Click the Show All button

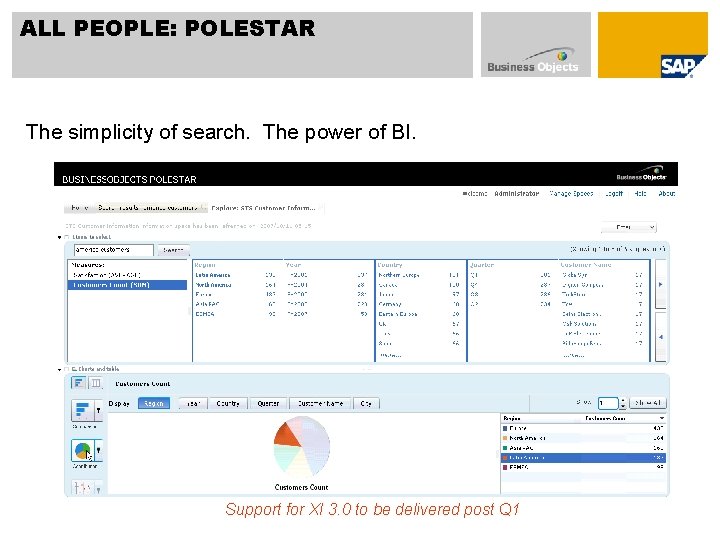647,403
